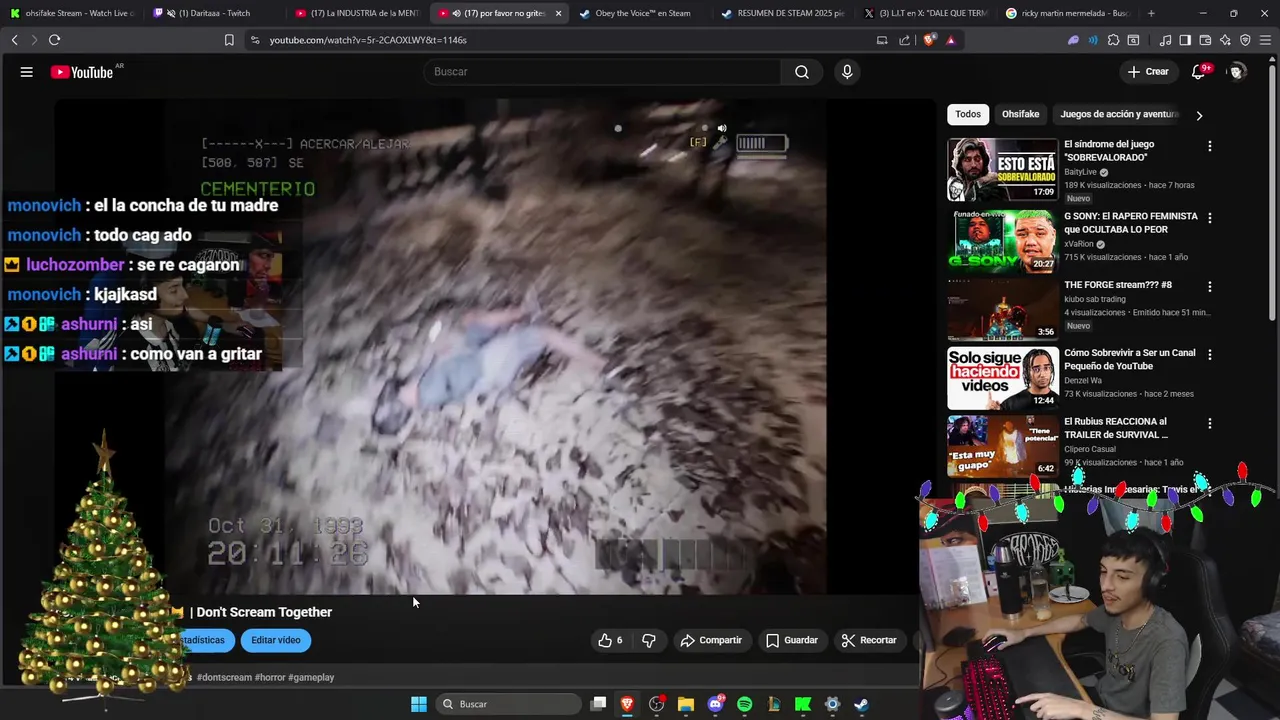1280x720 pixels.
Task: Open File Explorer from the taskbar
Action: [x=686, y=704]
